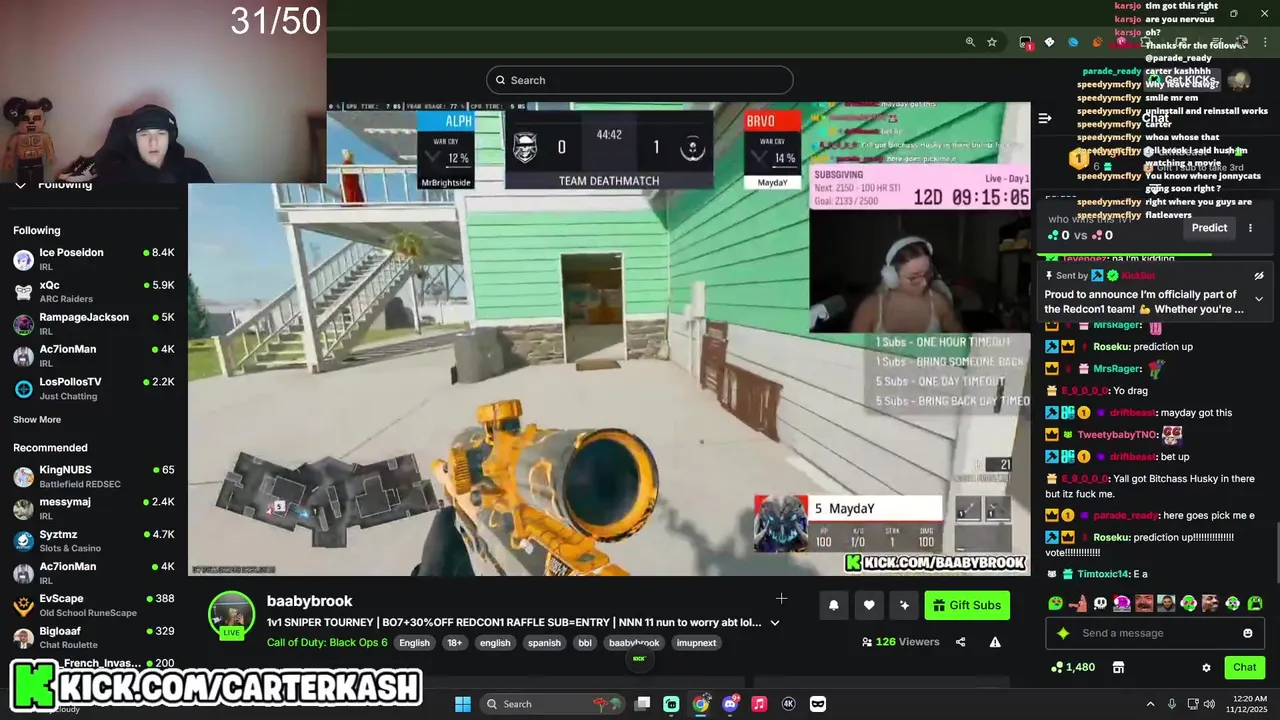The image size is (1280, 720).
Task: Open Apple Music taskbar icon
Action: point(759,704)
